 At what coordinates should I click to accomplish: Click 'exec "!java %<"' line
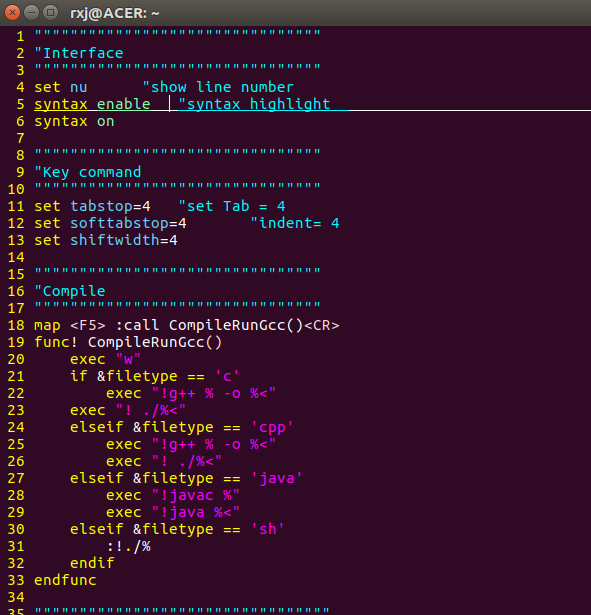tap(173, 512)
